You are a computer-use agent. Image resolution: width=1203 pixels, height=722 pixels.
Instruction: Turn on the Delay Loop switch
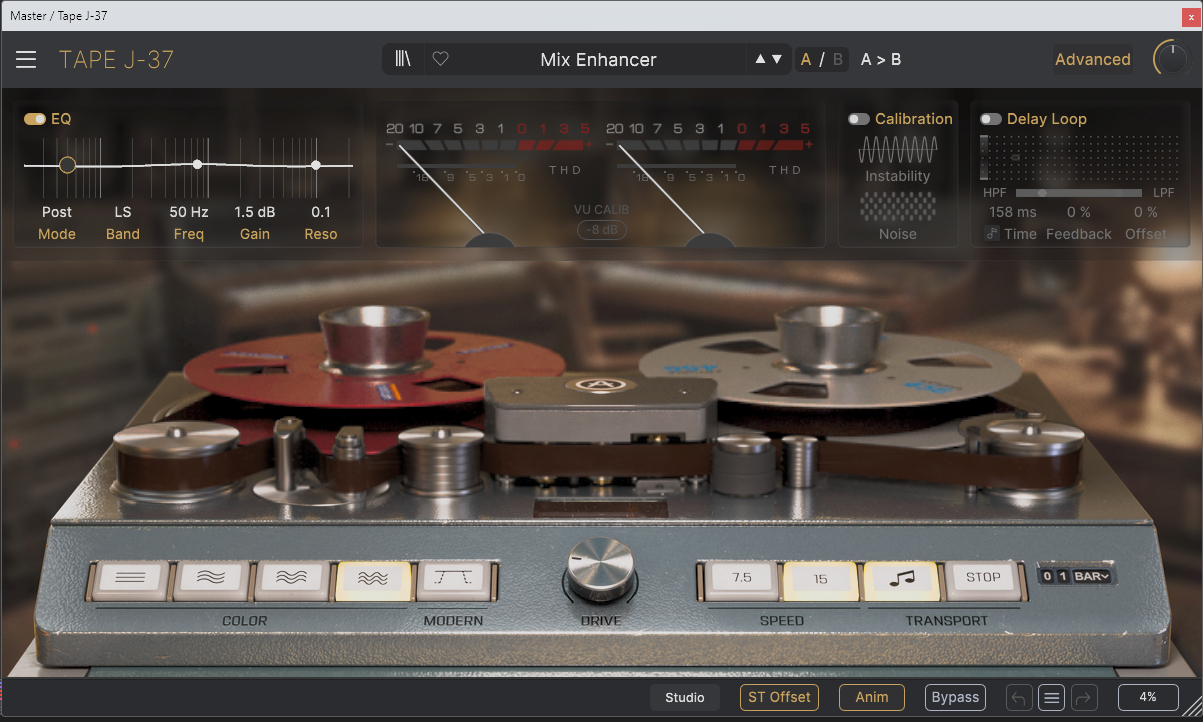pyautogui.click(x=990, y=119)
